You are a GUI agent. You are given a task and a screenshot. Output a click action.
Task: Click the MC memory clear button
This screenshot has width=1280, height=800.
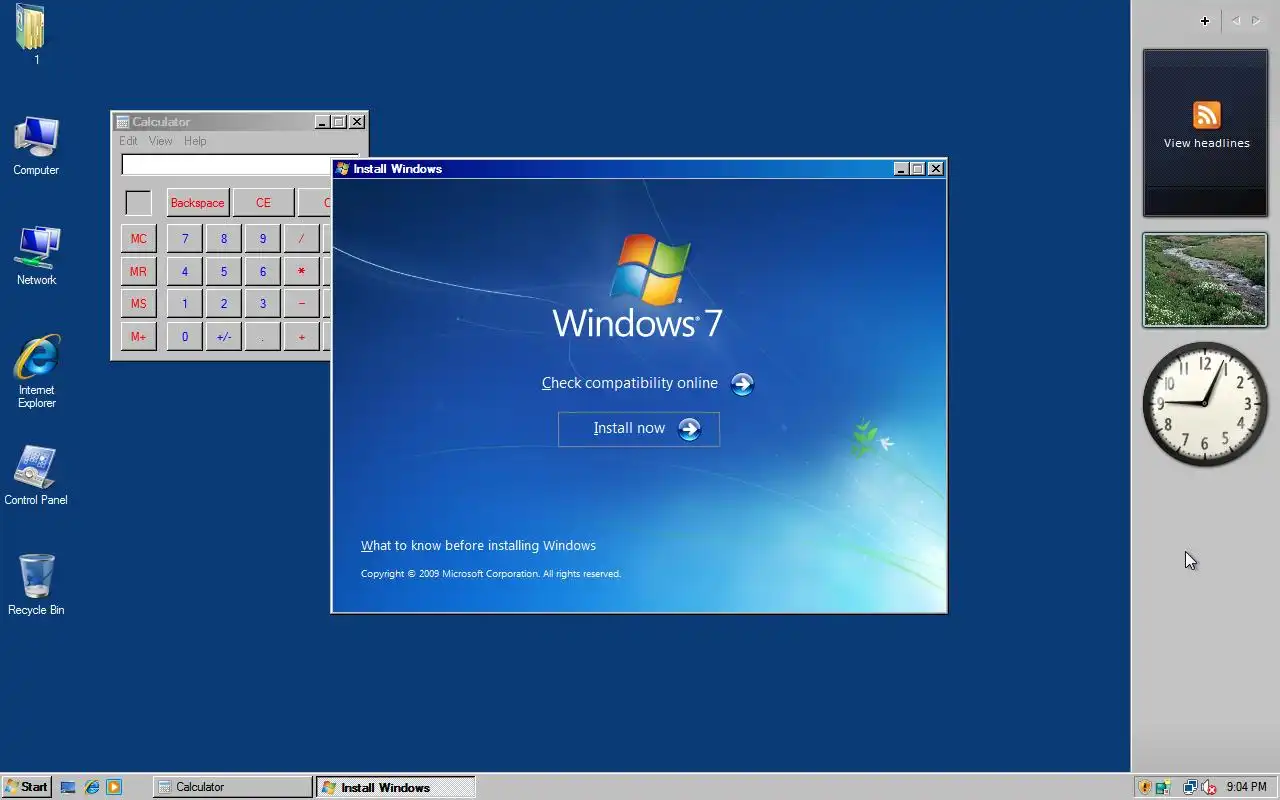coord(138,239)
